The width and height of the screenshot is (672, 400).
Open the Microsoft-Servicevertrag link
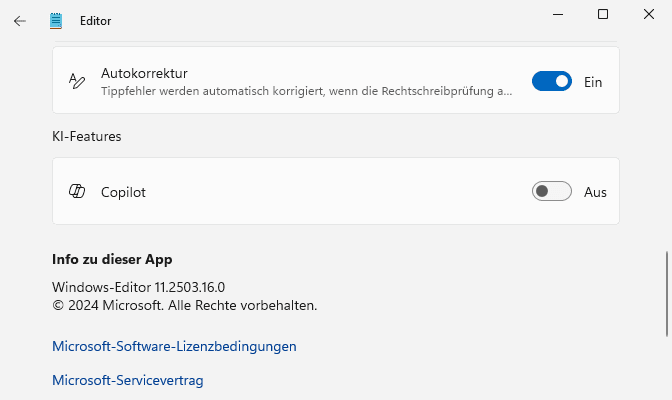pyautogui.click(x=128, y=380)
